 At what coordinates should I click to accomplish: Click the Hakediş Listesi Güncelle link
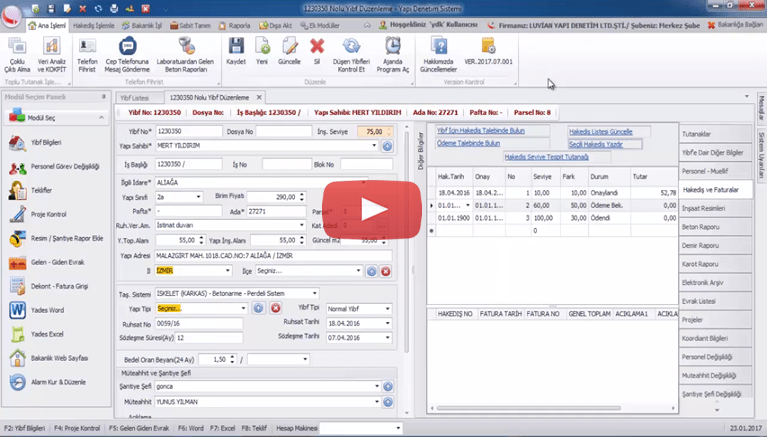pyautogui.click(x=600, y=132)
